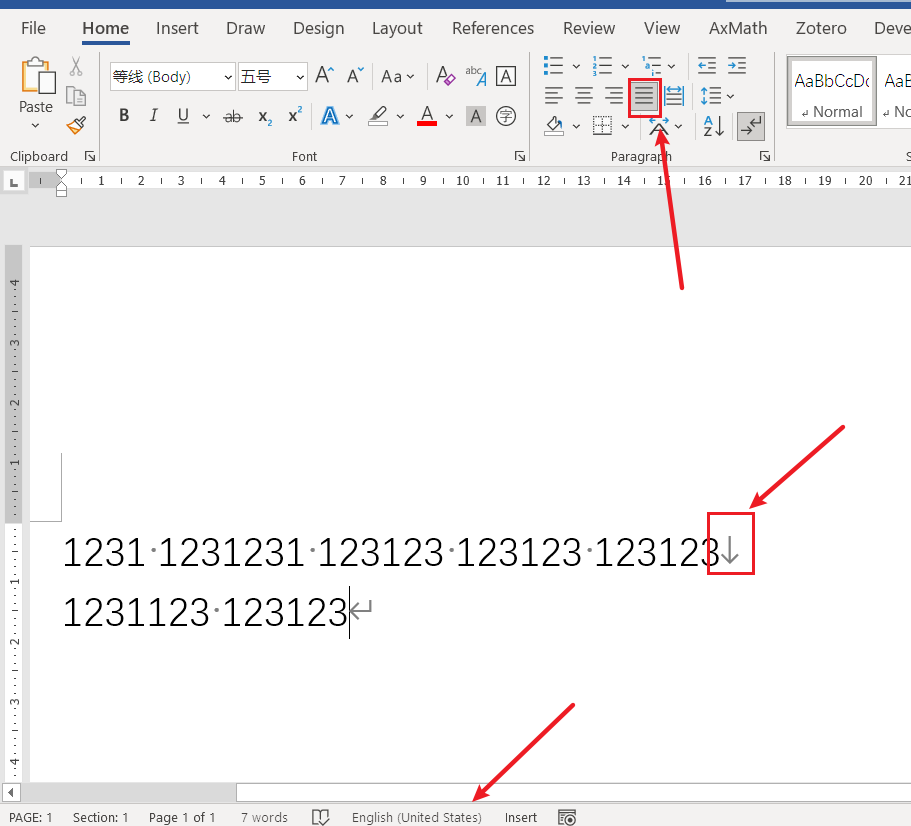
Task: Select the Superscript icon
Action: pyautogui.click(x=293, y=116)
